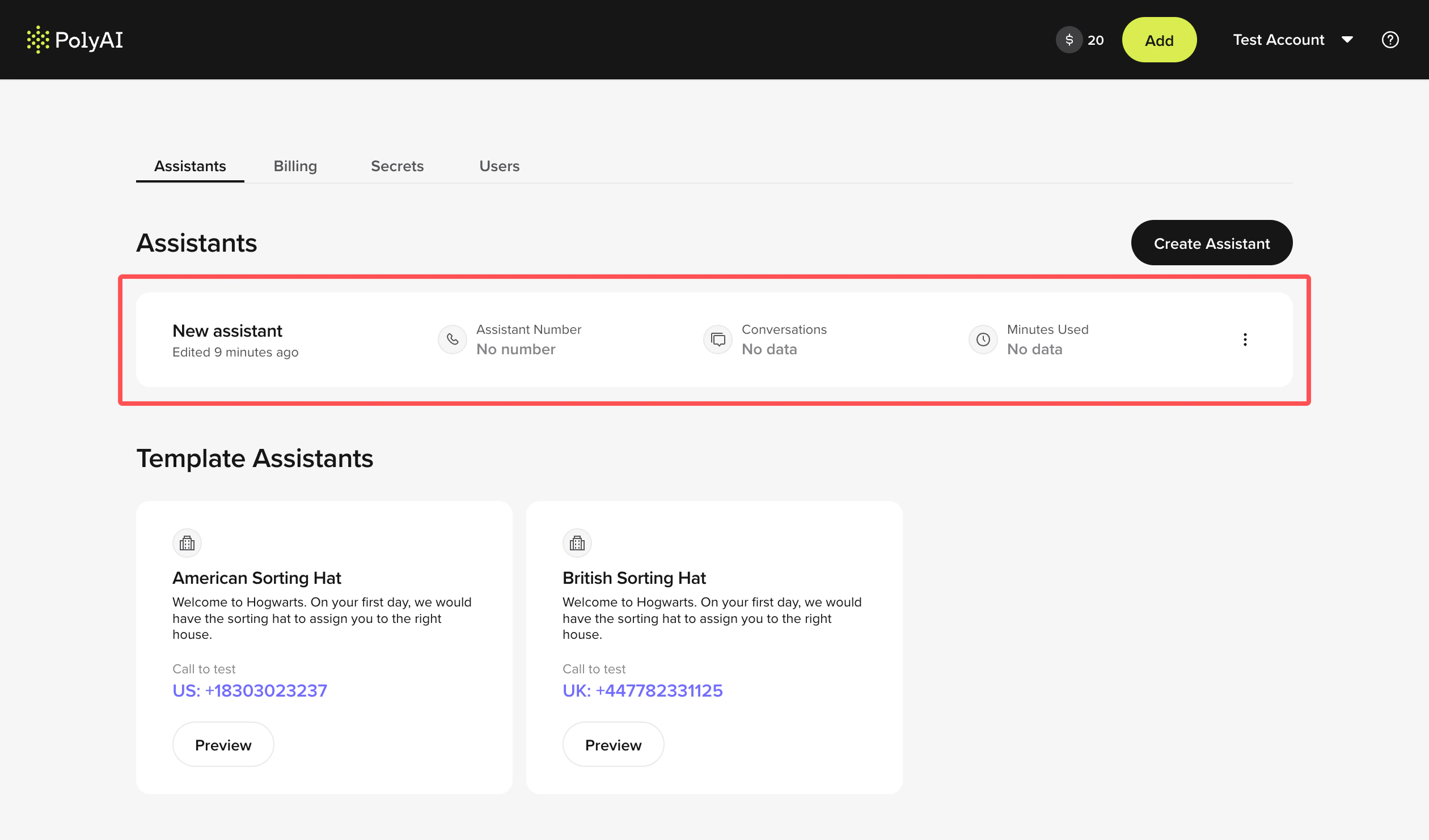1429x840 pixels.
Task: Switch to the Billing tab
Action: (295, 166)
